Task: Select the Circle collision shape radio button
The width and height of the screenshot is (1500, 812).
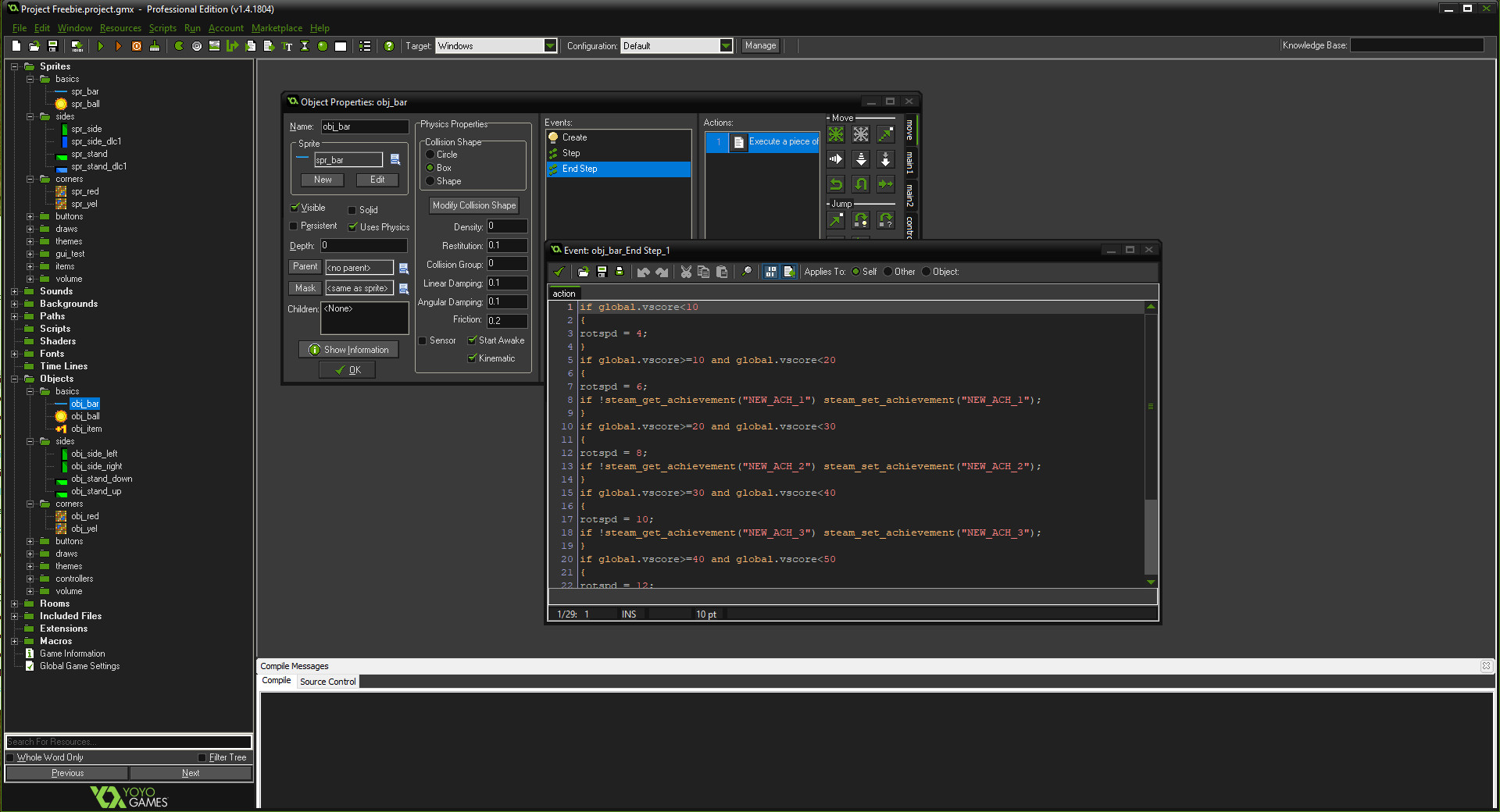Action: (x=430, y=154)
